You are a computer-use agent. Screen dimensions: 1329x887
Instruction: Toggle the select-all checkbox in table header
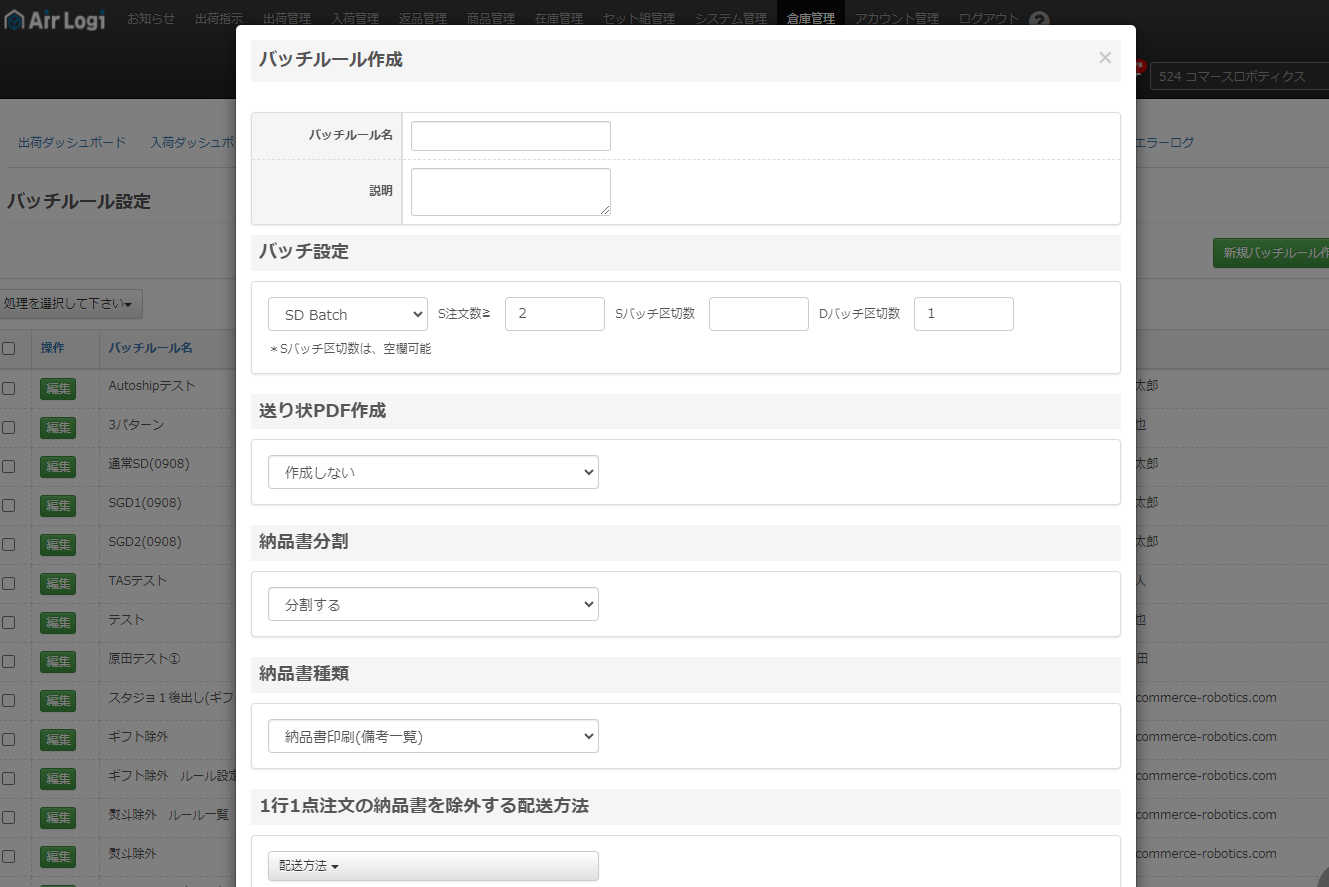pos(9,349)
